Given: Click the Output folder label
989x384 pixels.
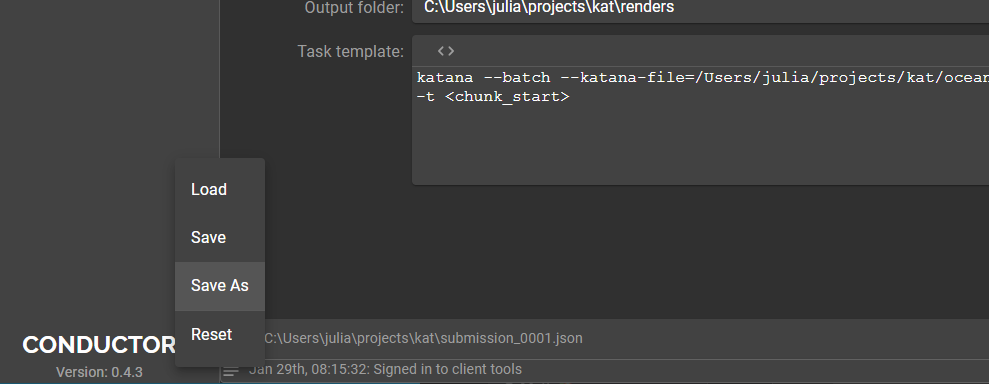Looking at the screenshot, I should 354,8.
